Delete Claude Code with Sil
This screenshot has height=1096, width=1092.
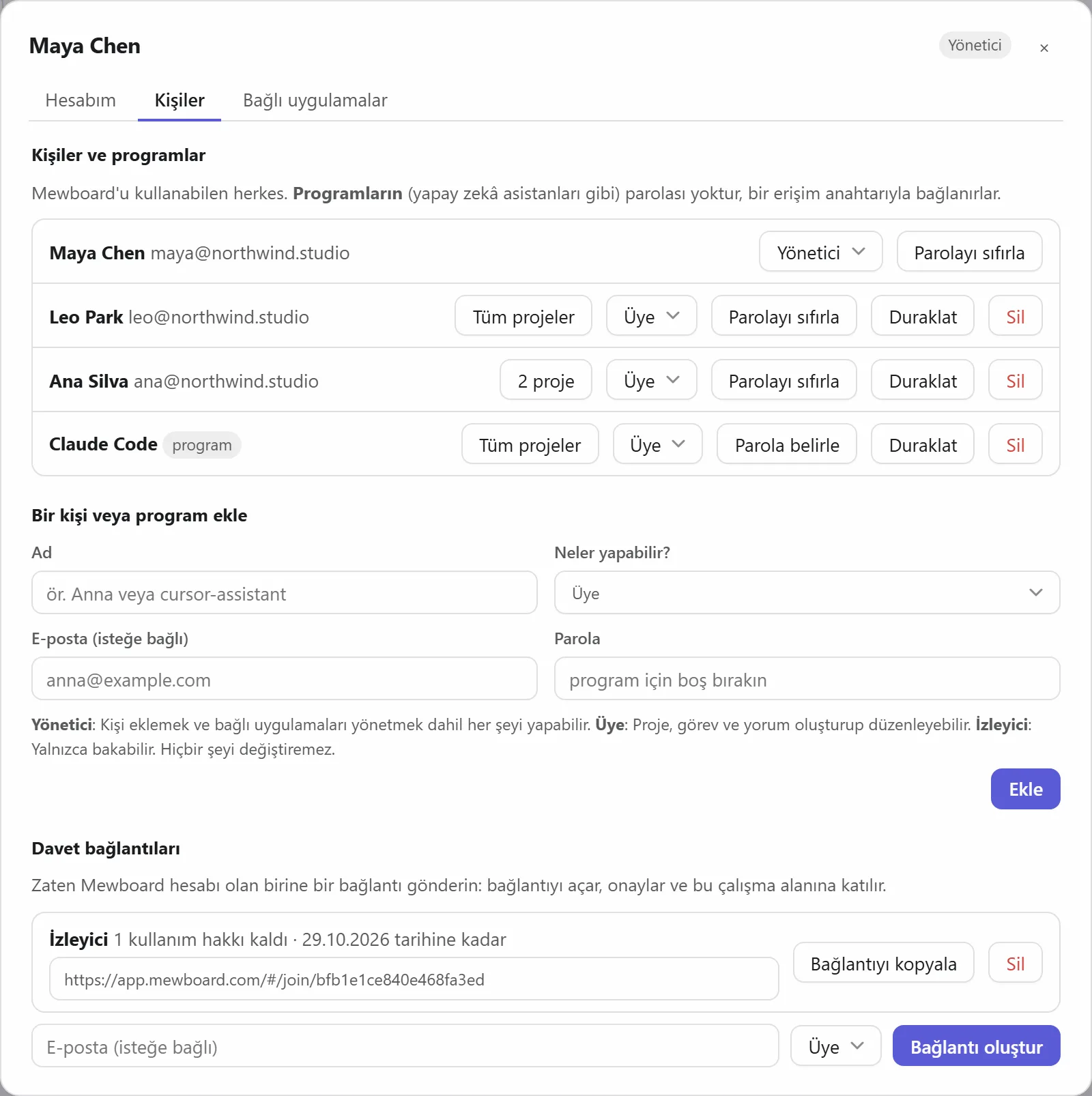click(x=1016, y=444)
